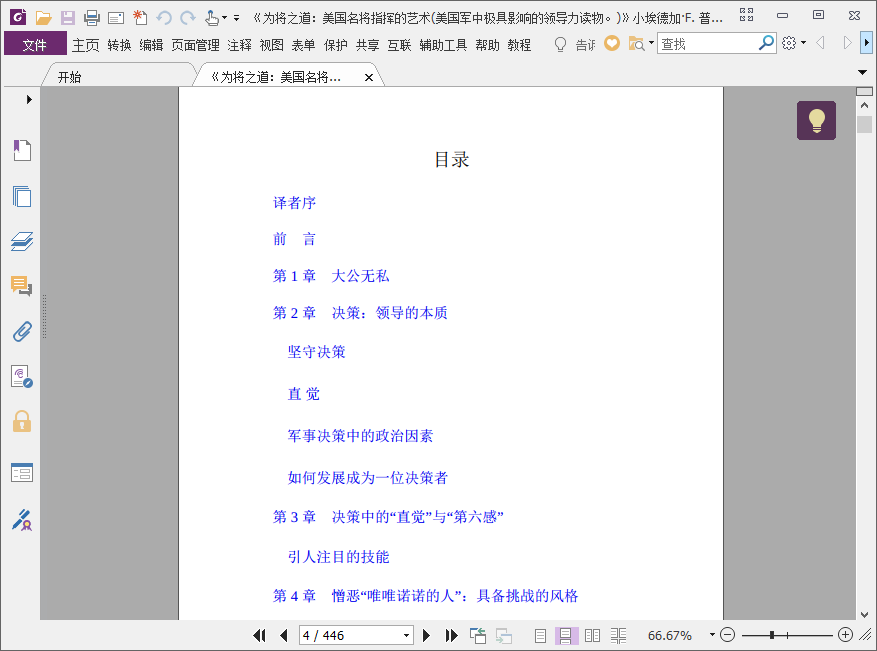Click the magnifier search icon in find box
Viewport: 877px width, 651px height.
tap(766, 43)
